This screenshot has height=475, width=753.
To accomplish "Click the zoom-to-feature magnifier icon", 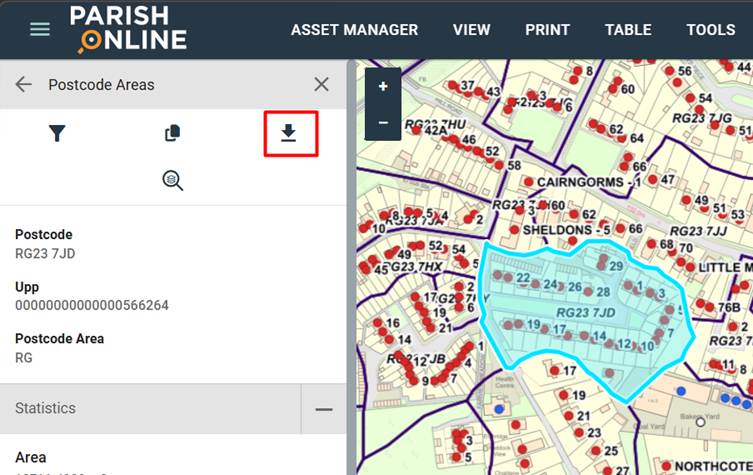I will 172,180.
